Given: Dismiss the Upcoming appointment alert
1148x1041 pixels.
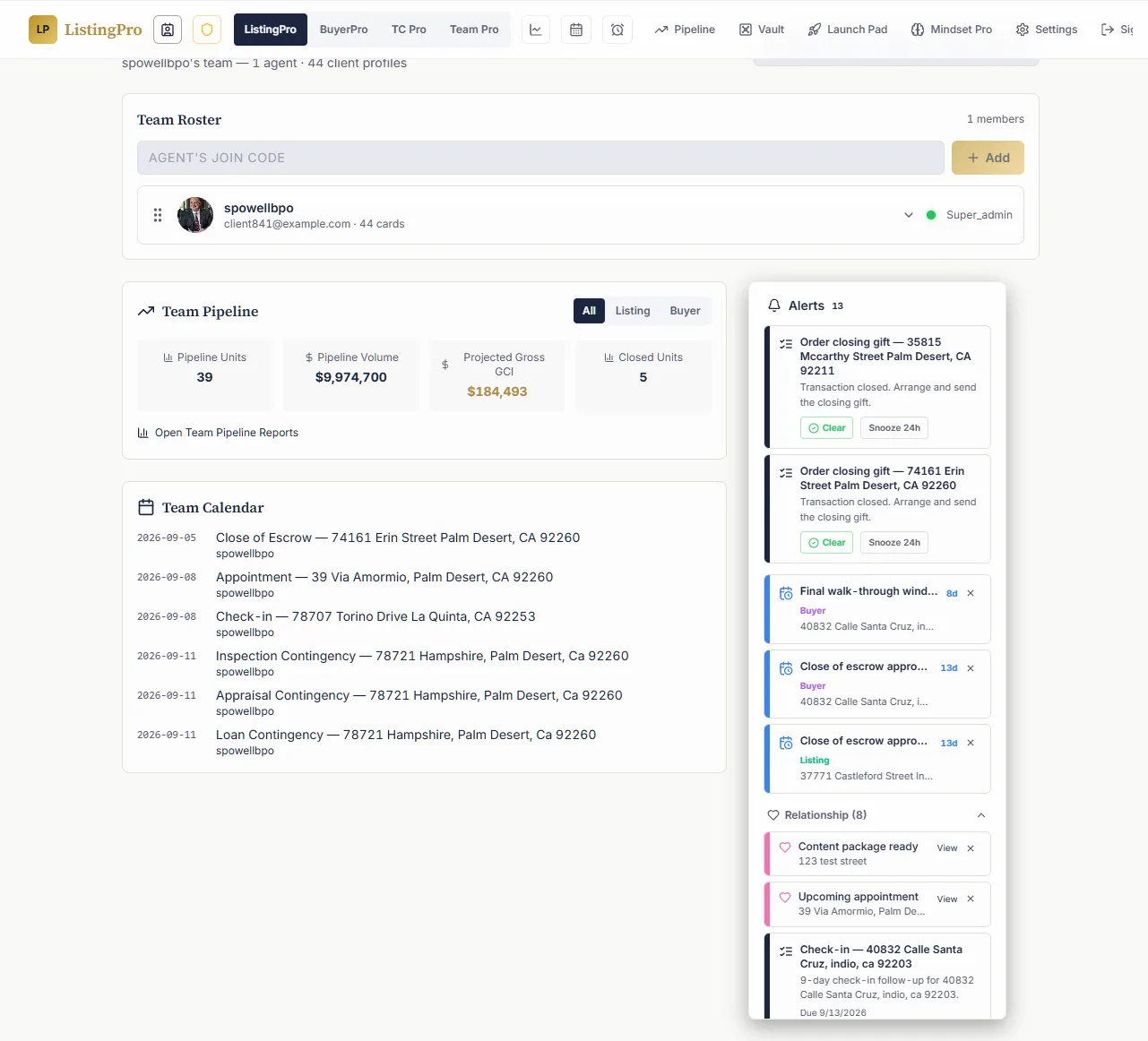Looking at the screenshot, I should (x=971, y=899).
